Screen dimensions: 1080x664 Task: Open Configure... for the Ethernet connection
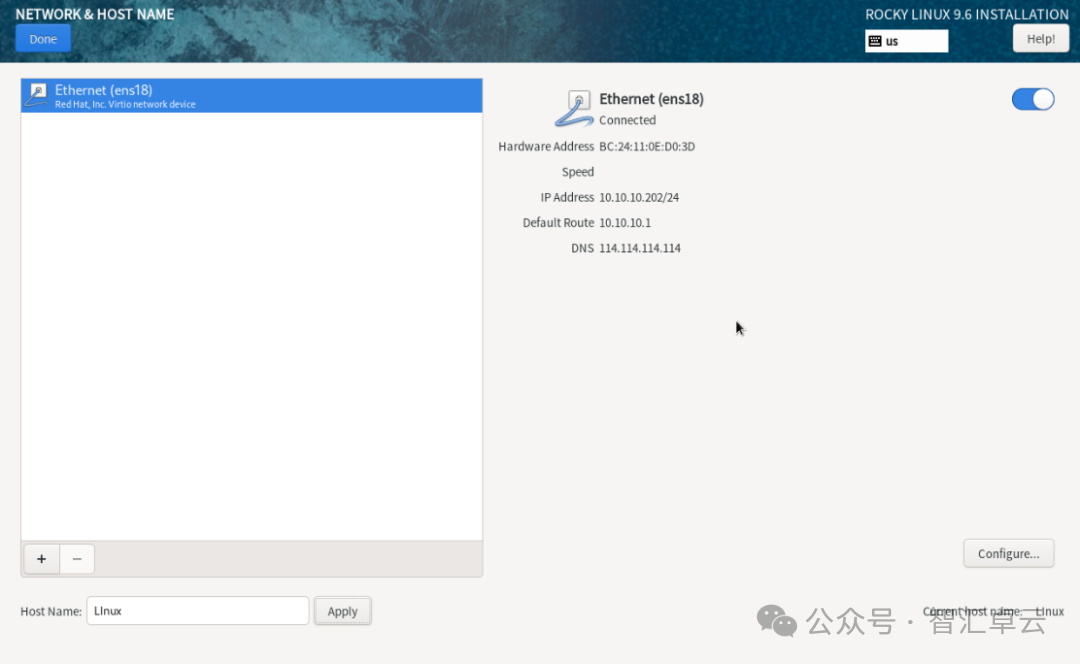click(1008, 553)
